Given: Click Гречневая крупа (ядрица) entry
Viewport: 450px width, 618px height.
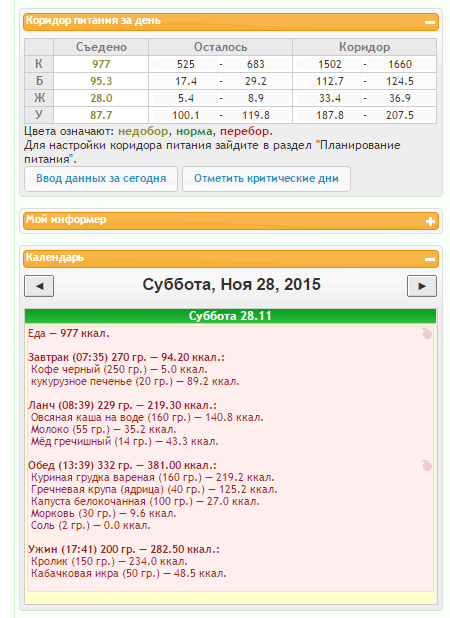Looking at the screenshot, I should [x=154, y=489].
